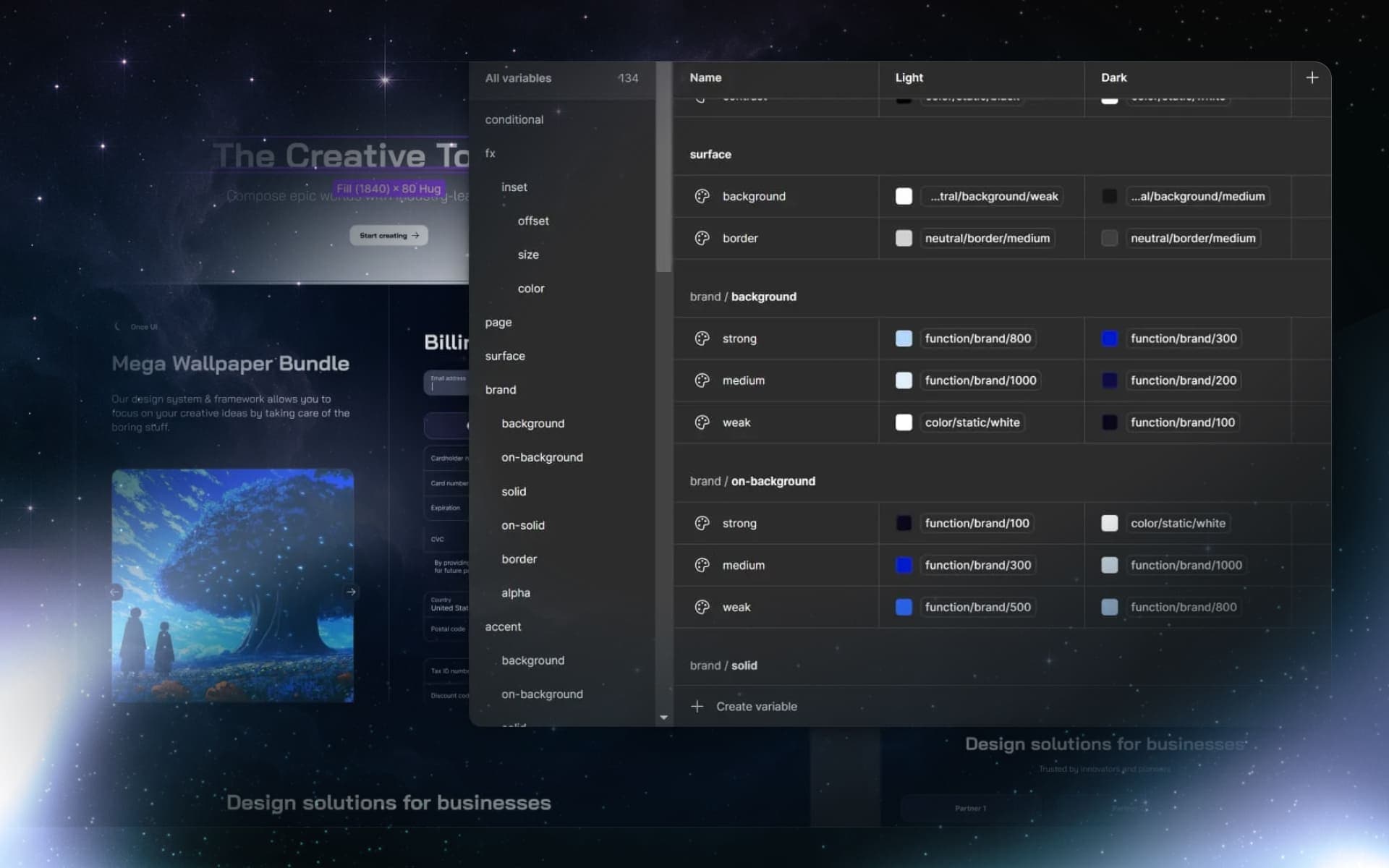Click the palette icon next to "strong" under brand/background
The width and height of the screenshot is (1389, 868).
pyautogui.click(x=702, y=338)
